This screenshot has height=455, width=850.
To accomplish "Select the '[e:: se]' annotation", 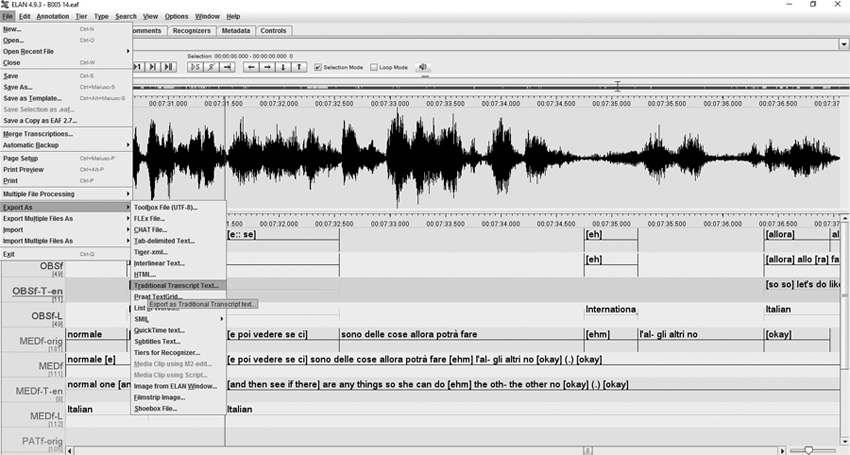I will 282,235.
